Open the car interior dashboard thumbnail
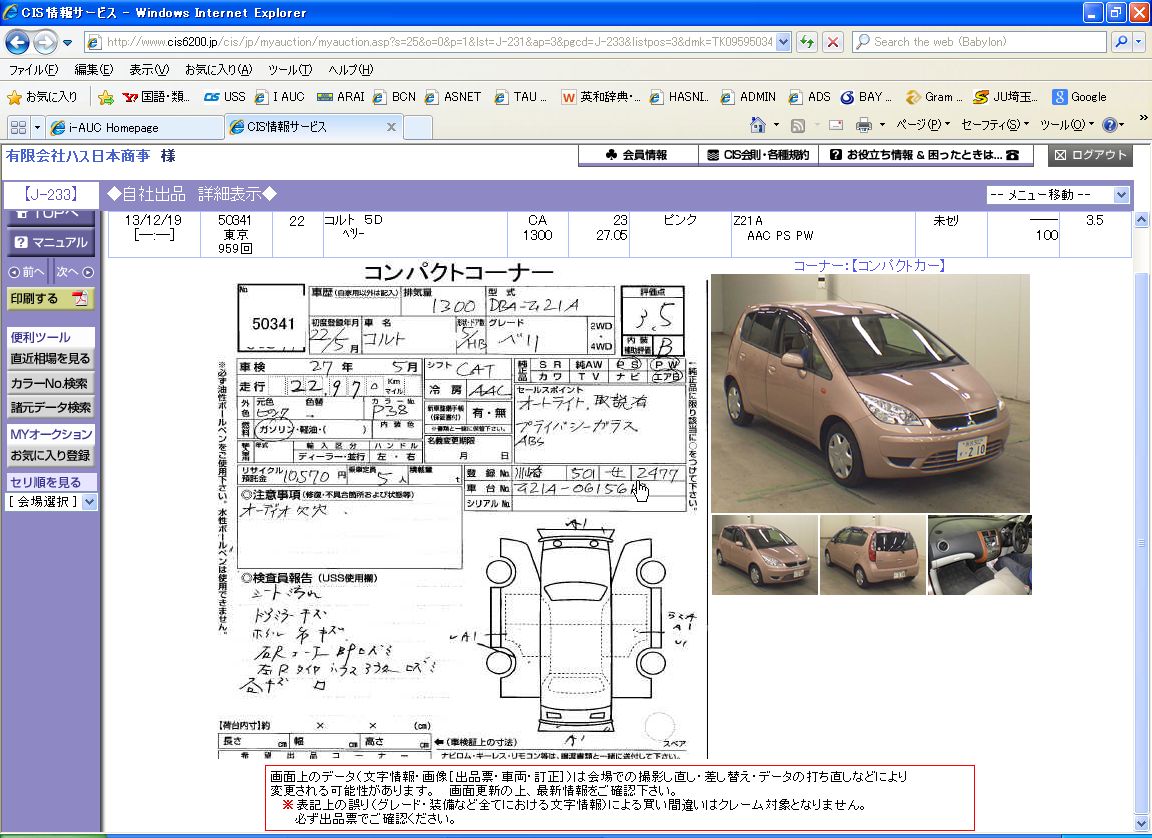Viewport: 1152px width, 838px height. tap(979, 555)
